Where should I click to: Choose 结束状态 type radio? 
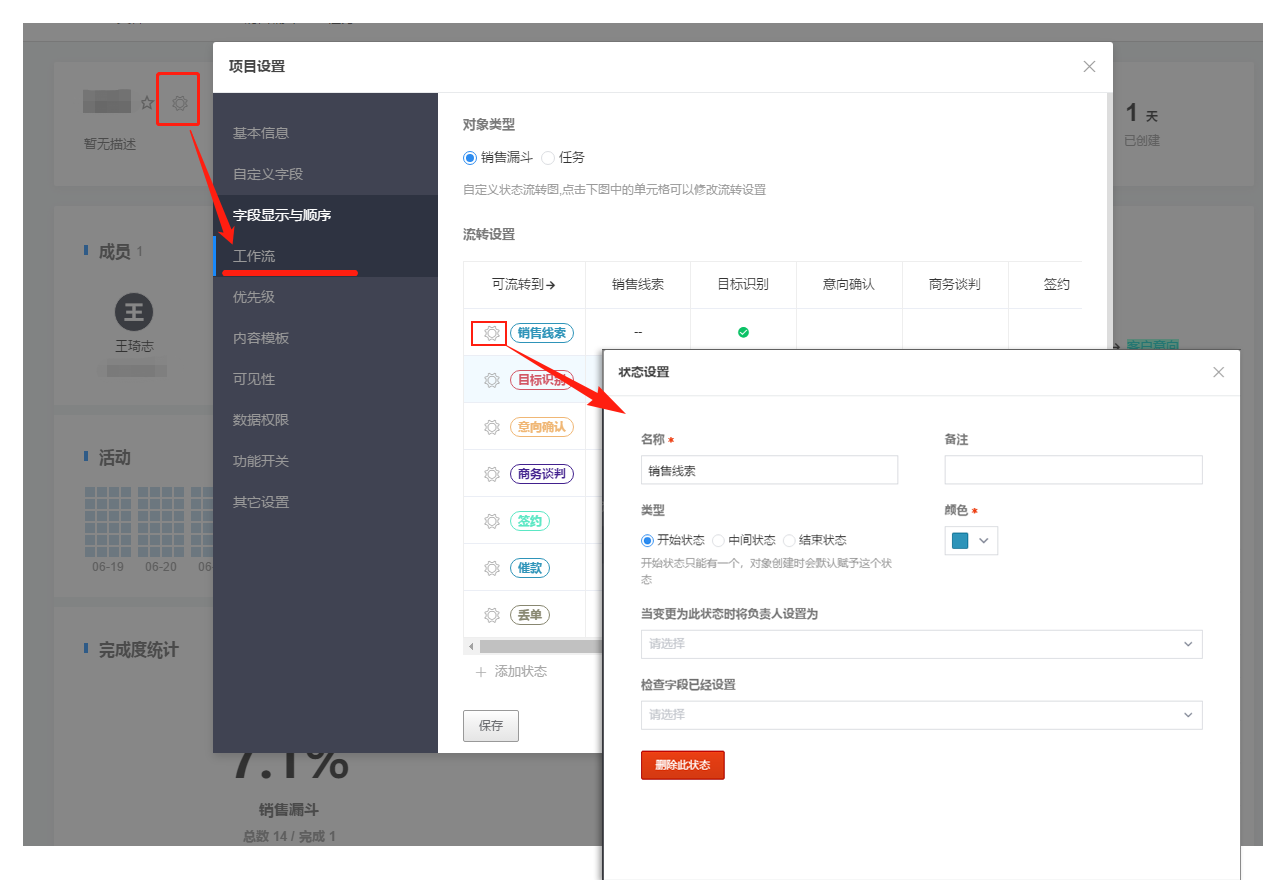coord(789,540)
